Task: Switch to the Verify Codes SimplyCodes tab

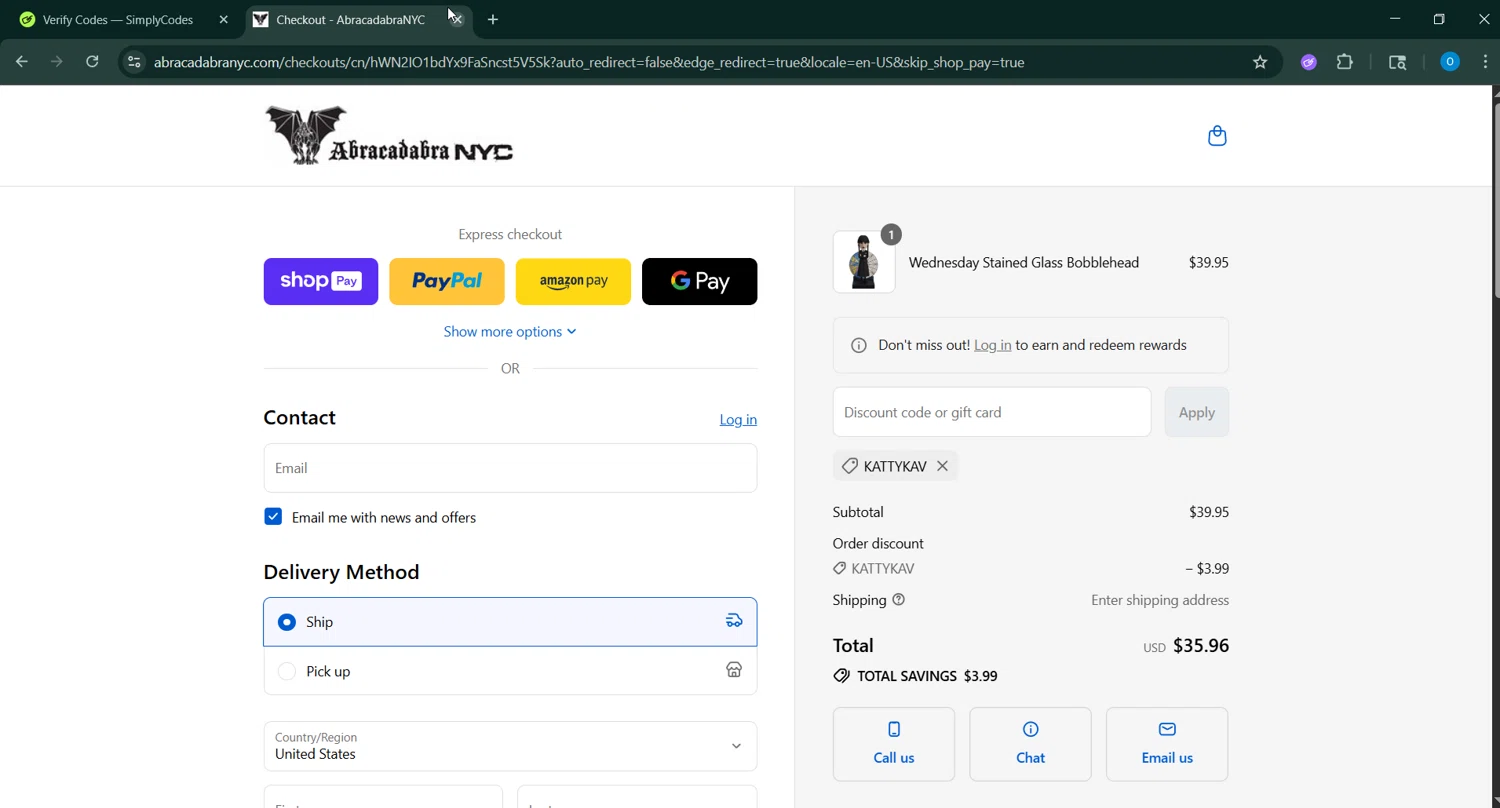Action: [x=118, y=19]
